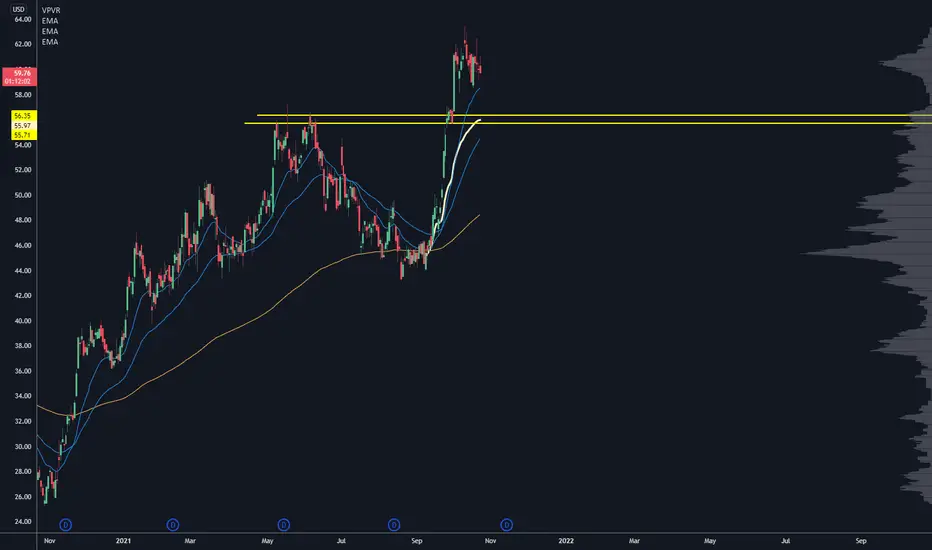Select the bottom EMA indicator label
Viewport: 932px width, 550px height.
tap(50, 42)
